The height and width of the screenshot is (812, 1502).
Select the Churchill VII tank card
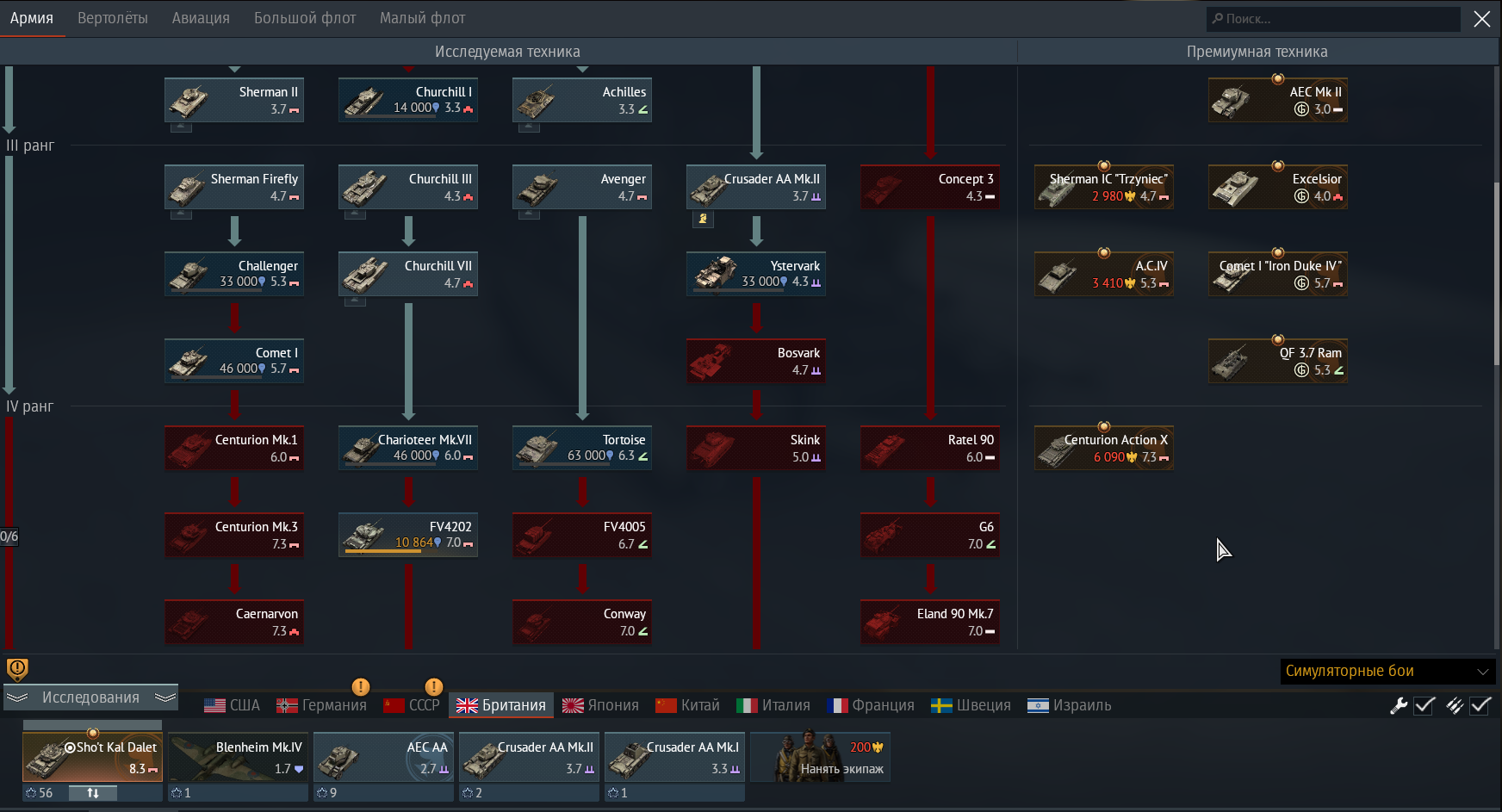408,274
